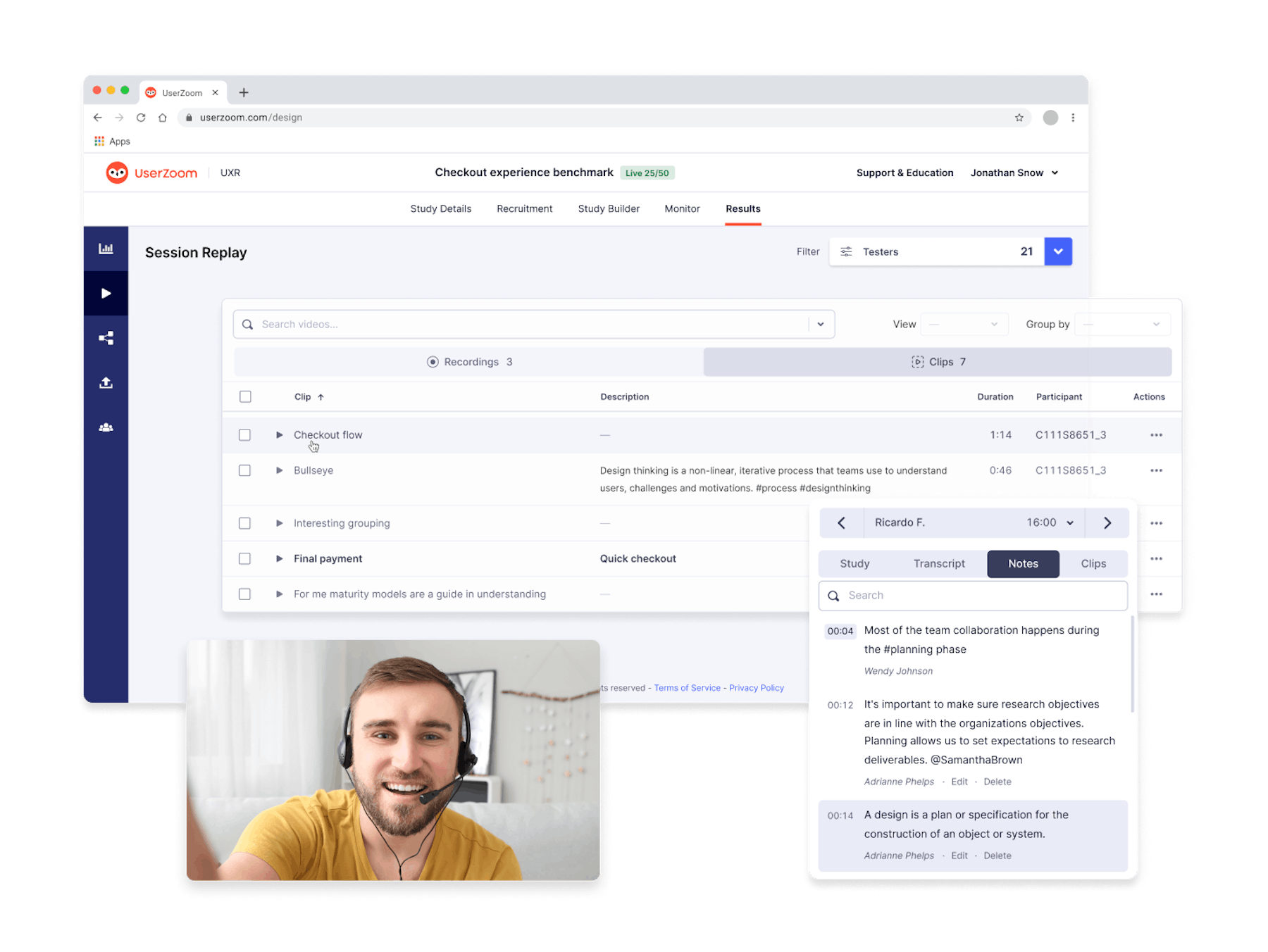The width and height of the screenshot is (1268, 952).
Task: Click the notes Search input field
Action: point(973,596)
